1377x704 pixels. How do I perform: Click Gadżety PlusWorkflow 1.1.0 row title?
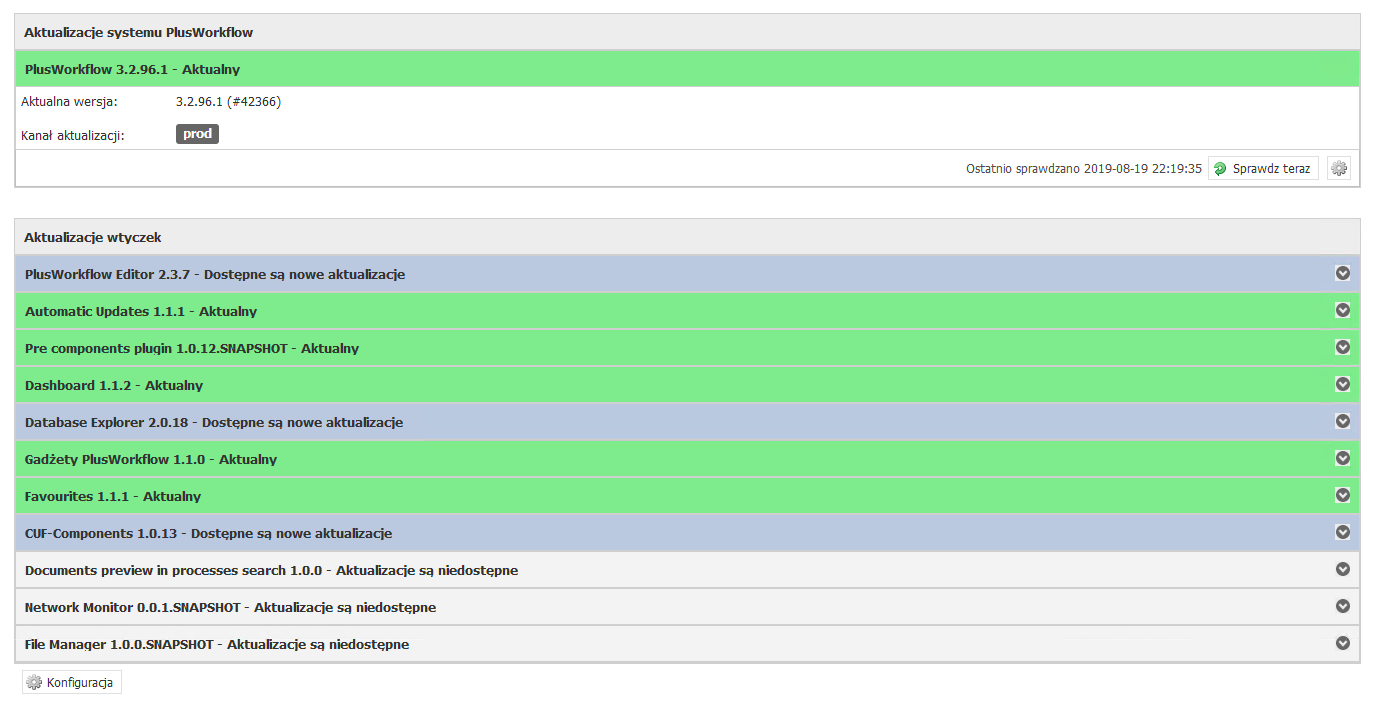pos(151,459)
